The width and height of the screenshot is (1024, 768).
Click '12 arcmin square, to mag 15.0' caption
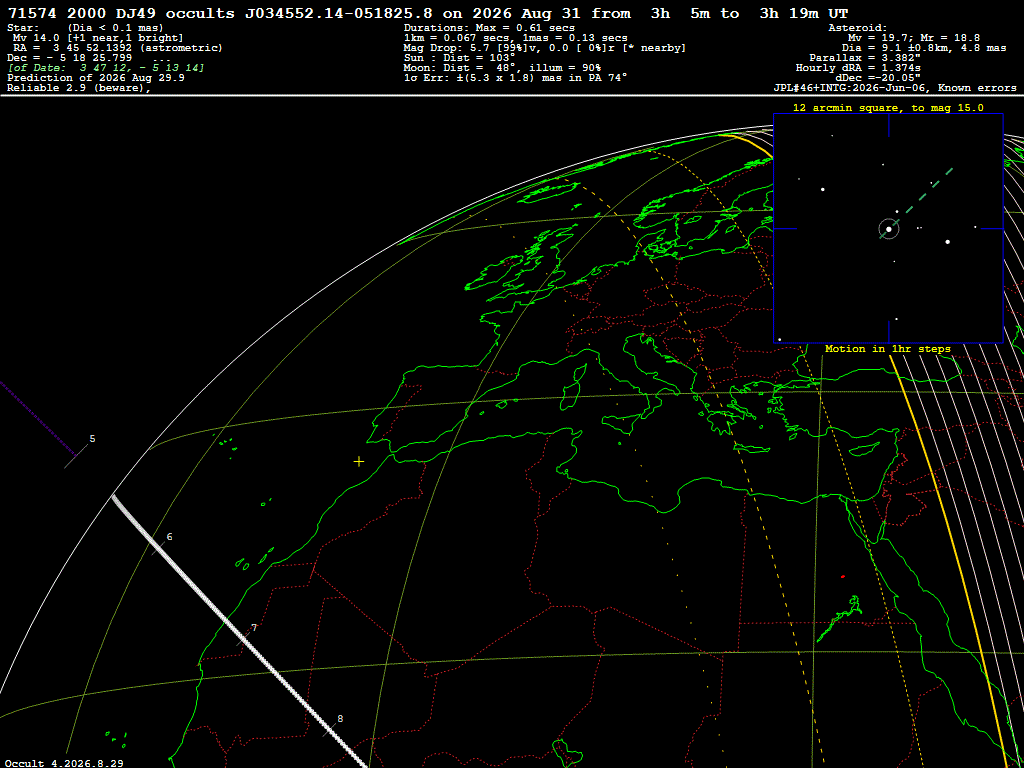(x=888, y=108)
